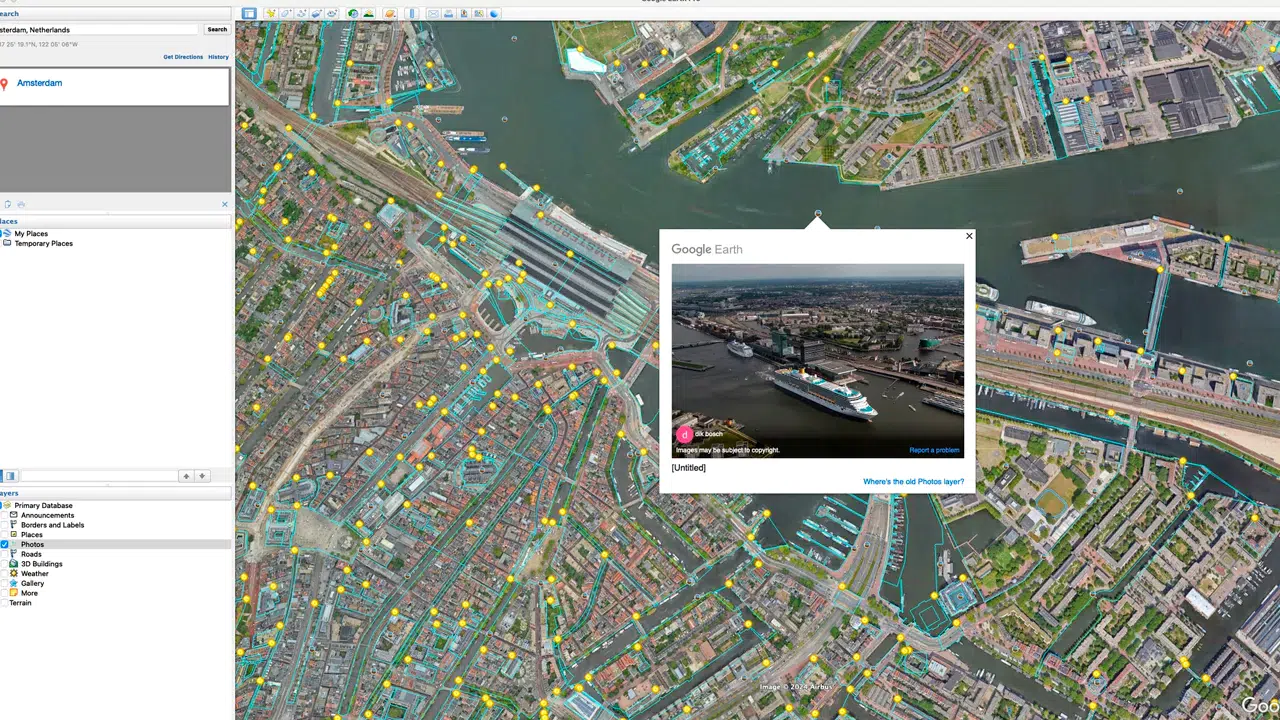The image size is (1280, 720).
Task: Enable the Borders and Labels checkbox
Action: [x=4, y=525]
